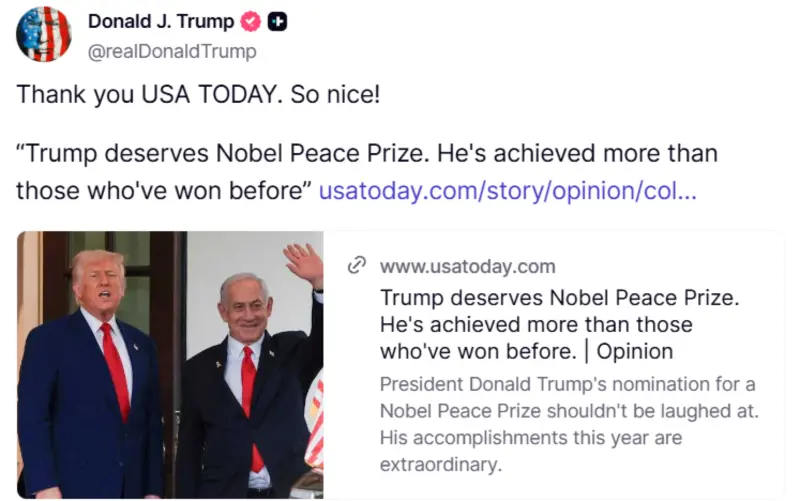Image resolution: width=800 pixels, height=501 pixels.
Task: Click the red verified checkmark badge
Action: 251,21
